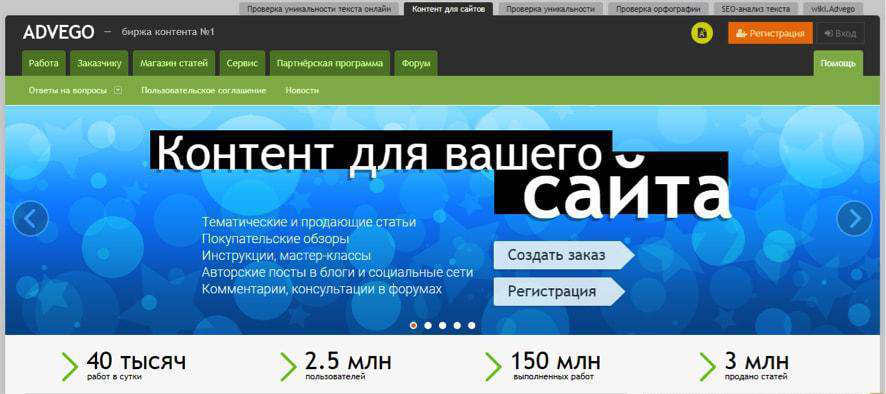Select the third carousel slide dot

tap(442, 326)
